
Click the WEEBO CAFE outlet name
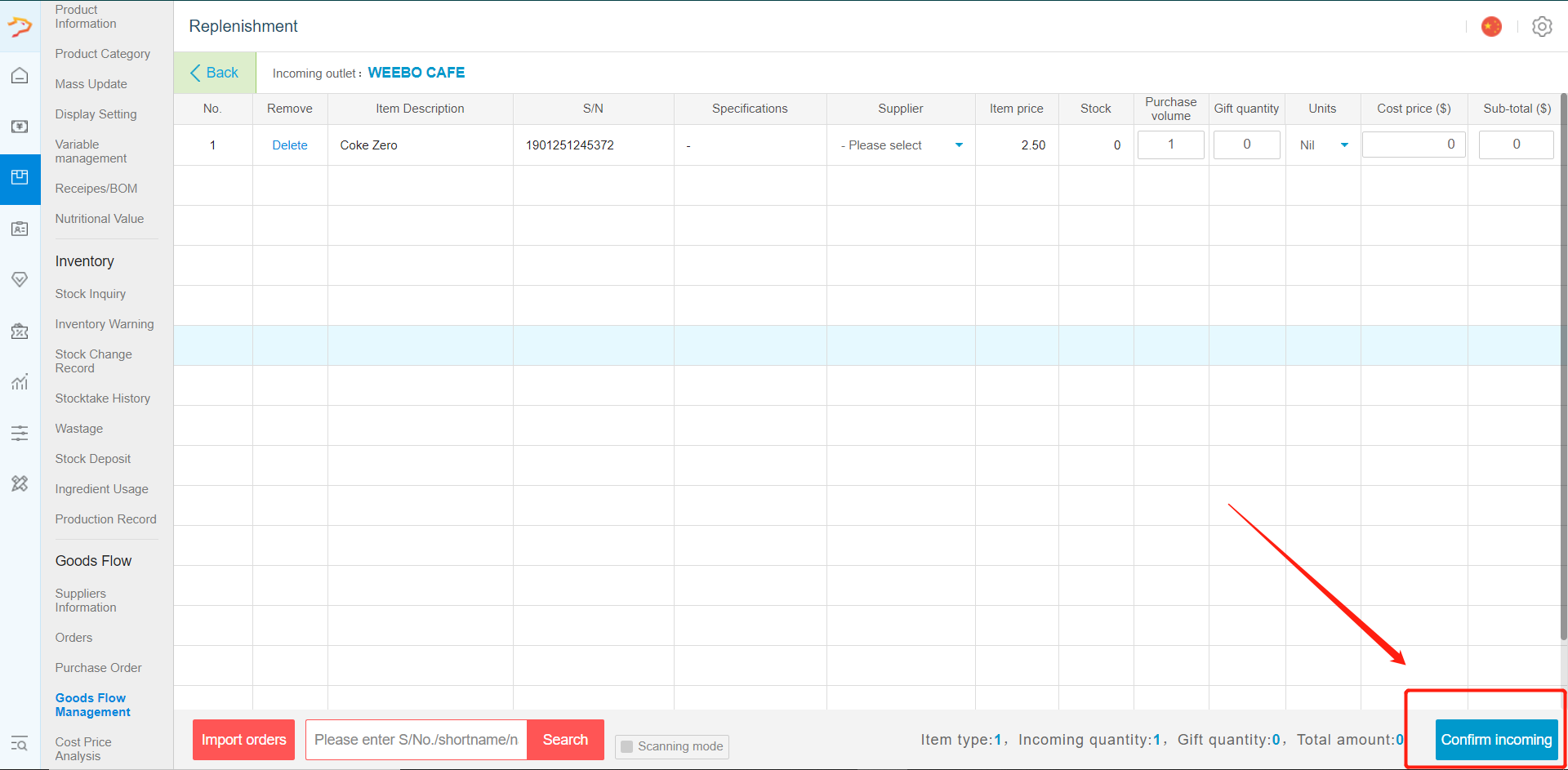click(x=416, y=73)
